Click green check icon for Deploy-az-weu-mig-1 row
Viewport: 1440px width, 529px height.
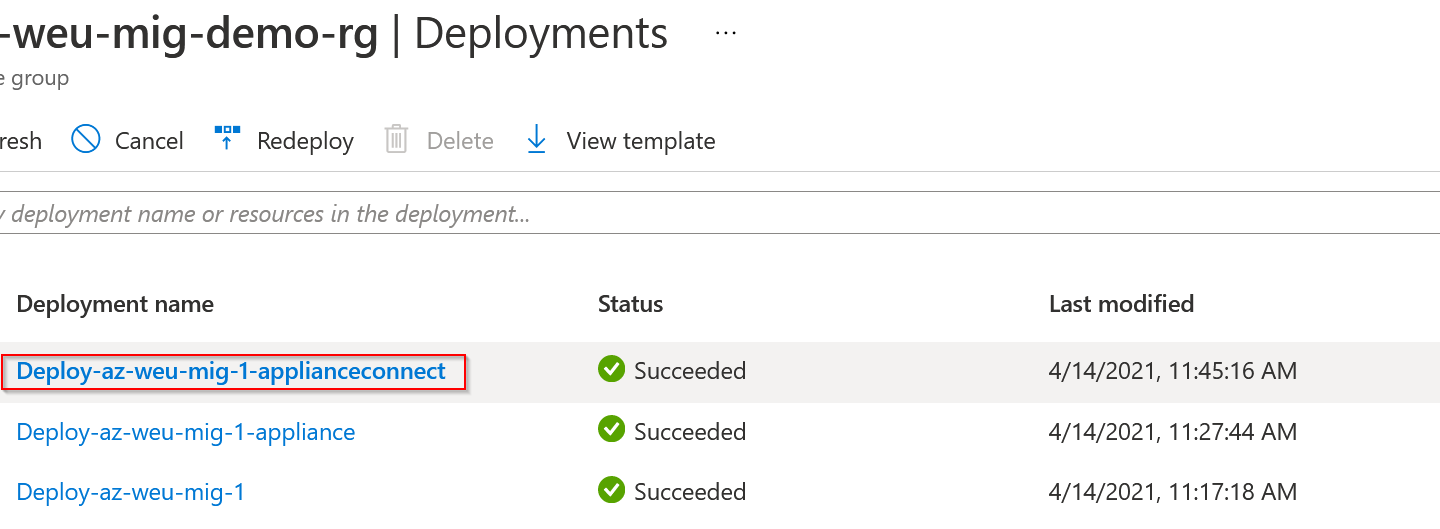click(611, 490)
